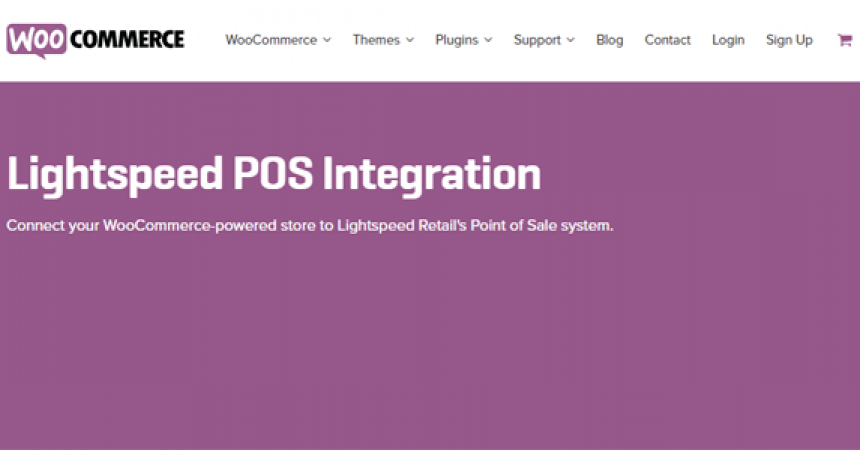Click the WooCommerce logo
Viewport: 860px width, 450px height.
[95, 40]
